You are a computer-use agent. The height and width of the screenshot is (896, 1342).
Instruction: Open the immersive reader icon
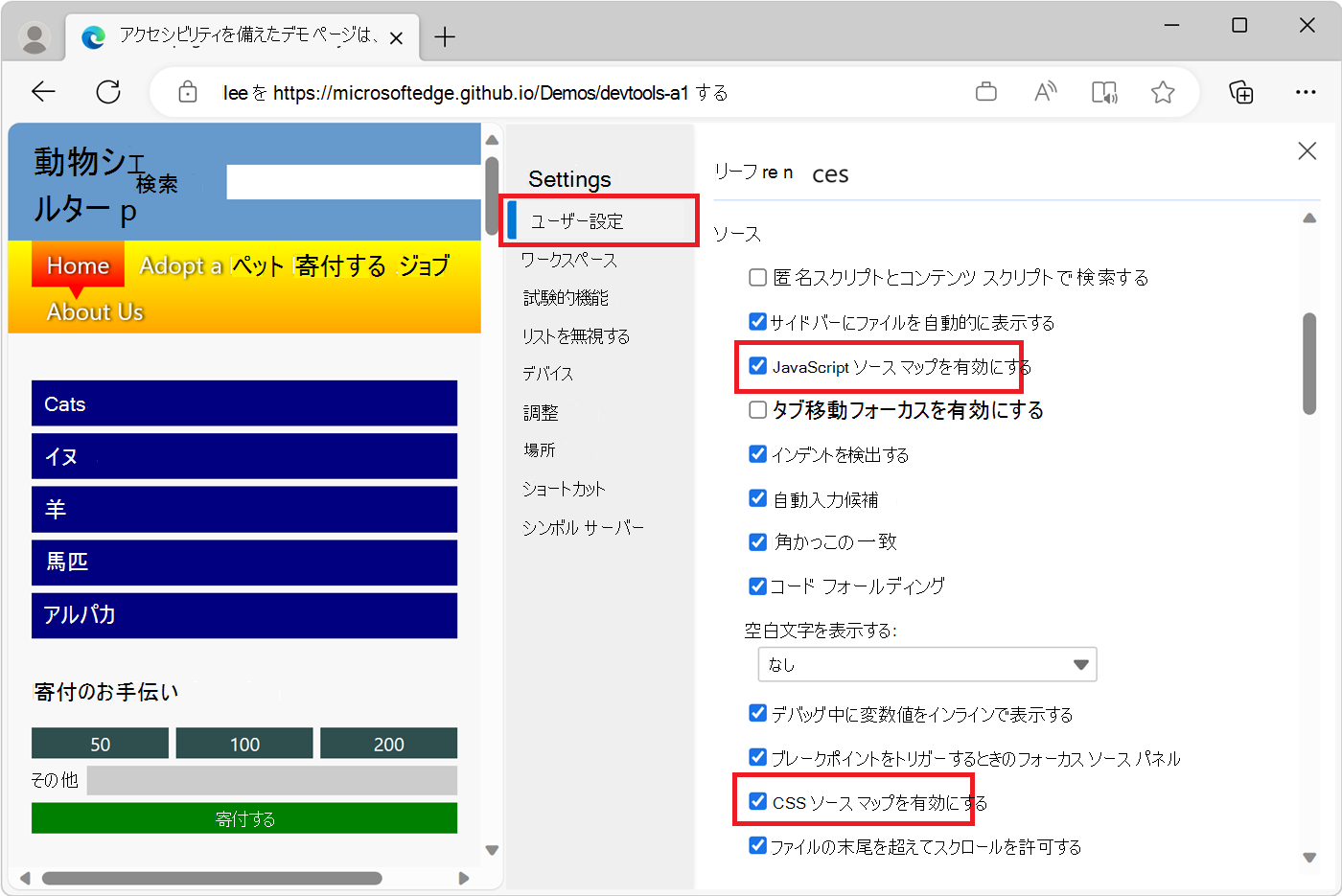click(x=1104, y=91)
